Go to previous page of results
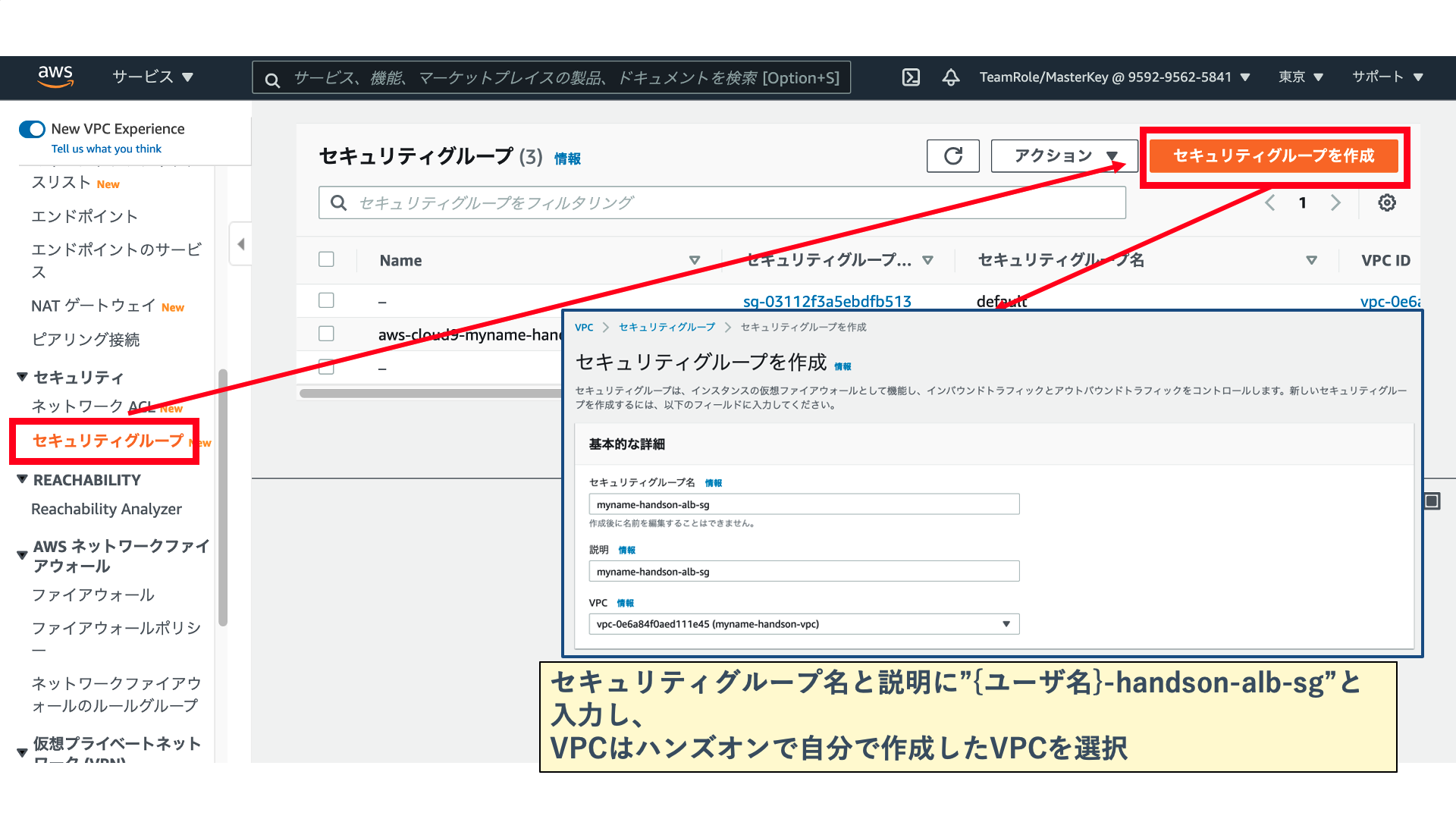This screenshot has height=819, width=1456. [1270, 202]
